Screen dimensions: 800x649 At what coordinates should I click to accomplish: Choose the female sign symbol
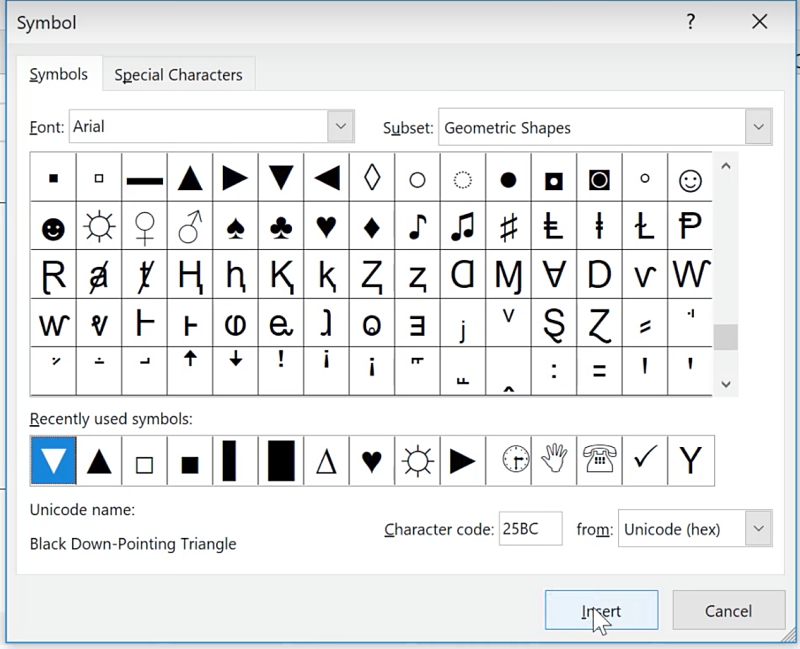tap(145, 227)
